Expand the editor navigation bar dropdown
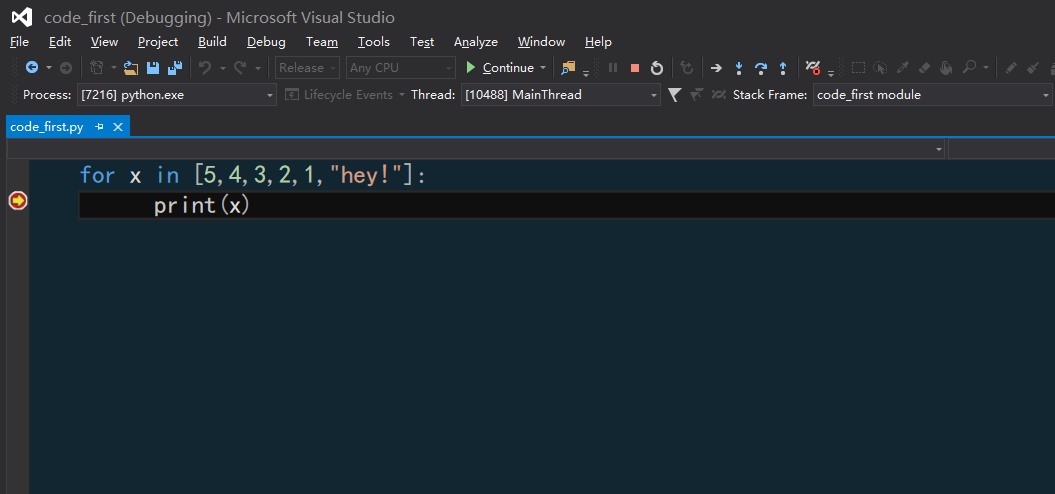 click(x=939, y=149)
